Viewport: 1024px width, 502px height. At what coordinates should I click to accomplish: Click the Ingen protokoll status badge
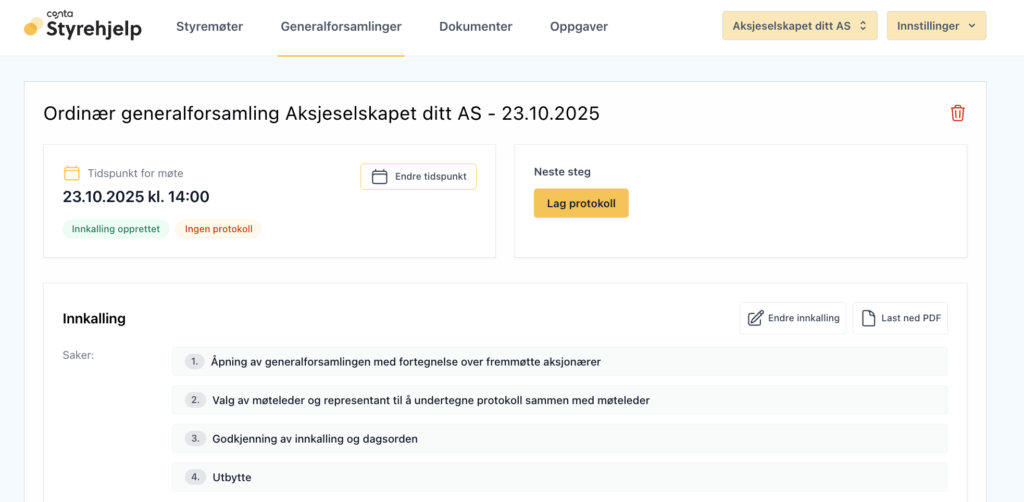[x=218, y=229]
